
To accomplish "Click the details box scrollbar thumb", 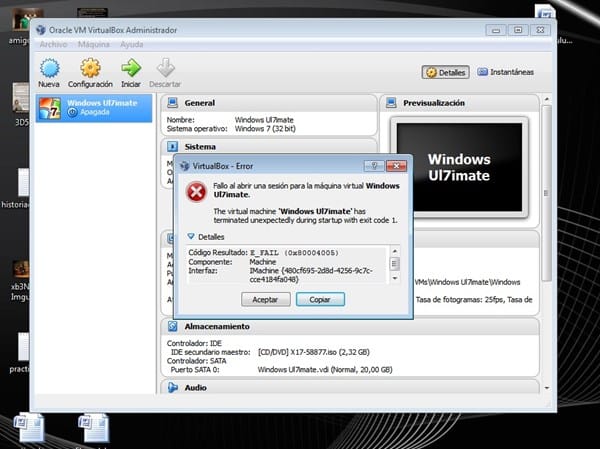I will 395,264.
